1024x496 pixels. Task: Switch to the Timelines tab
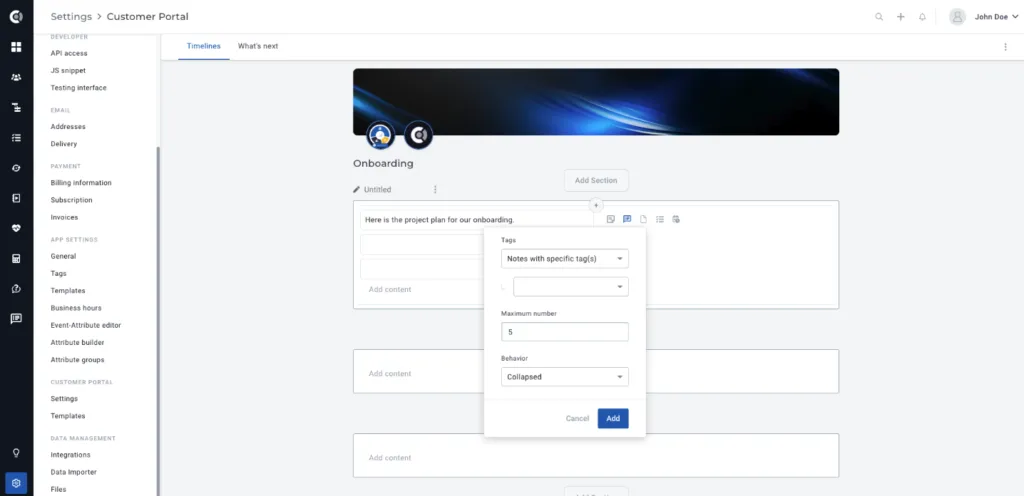click(204, 46)
